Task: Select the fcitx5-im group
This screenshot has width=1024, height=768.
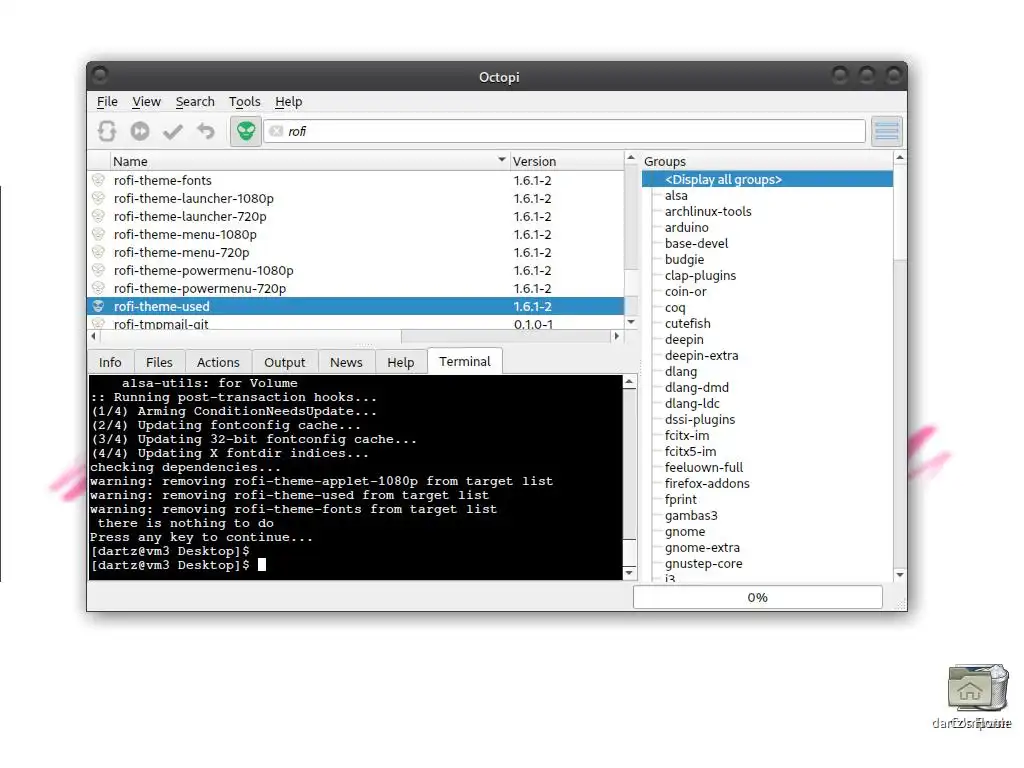Action: coord(690,451)
